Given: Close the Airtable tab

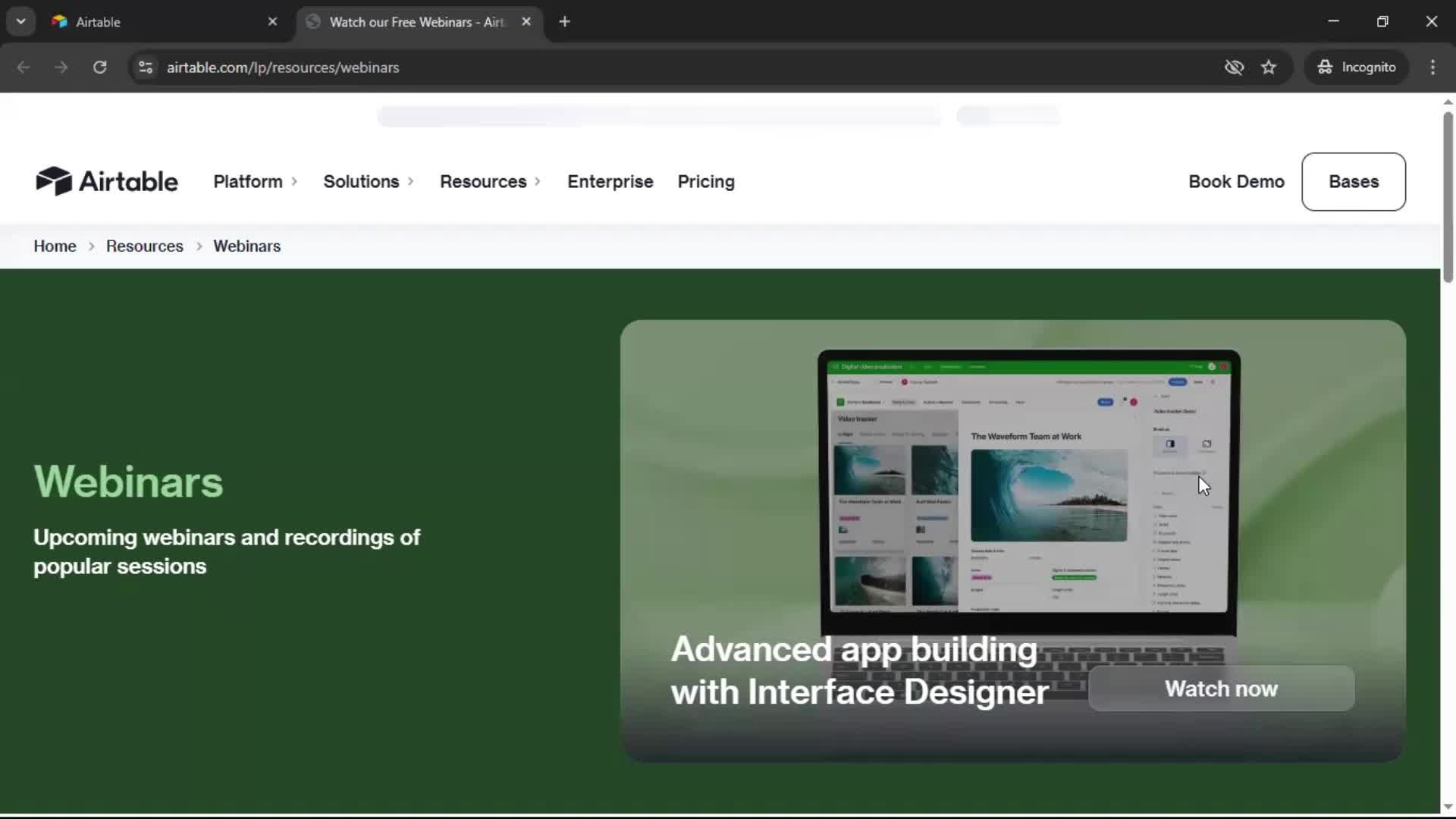Looking at the screenshot, I should click(x=272, y=22).
